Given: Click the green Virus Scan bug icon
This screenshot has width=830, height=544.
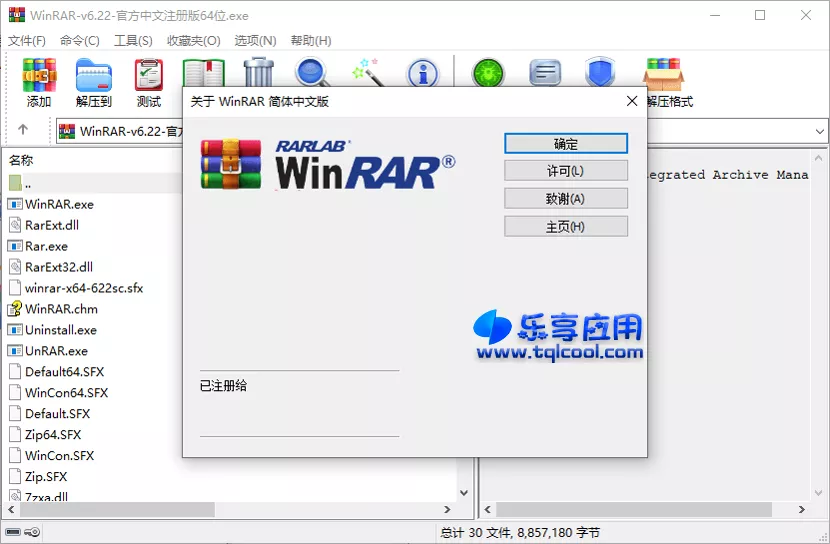Looking at the screenshot, I should coord(488,73).
